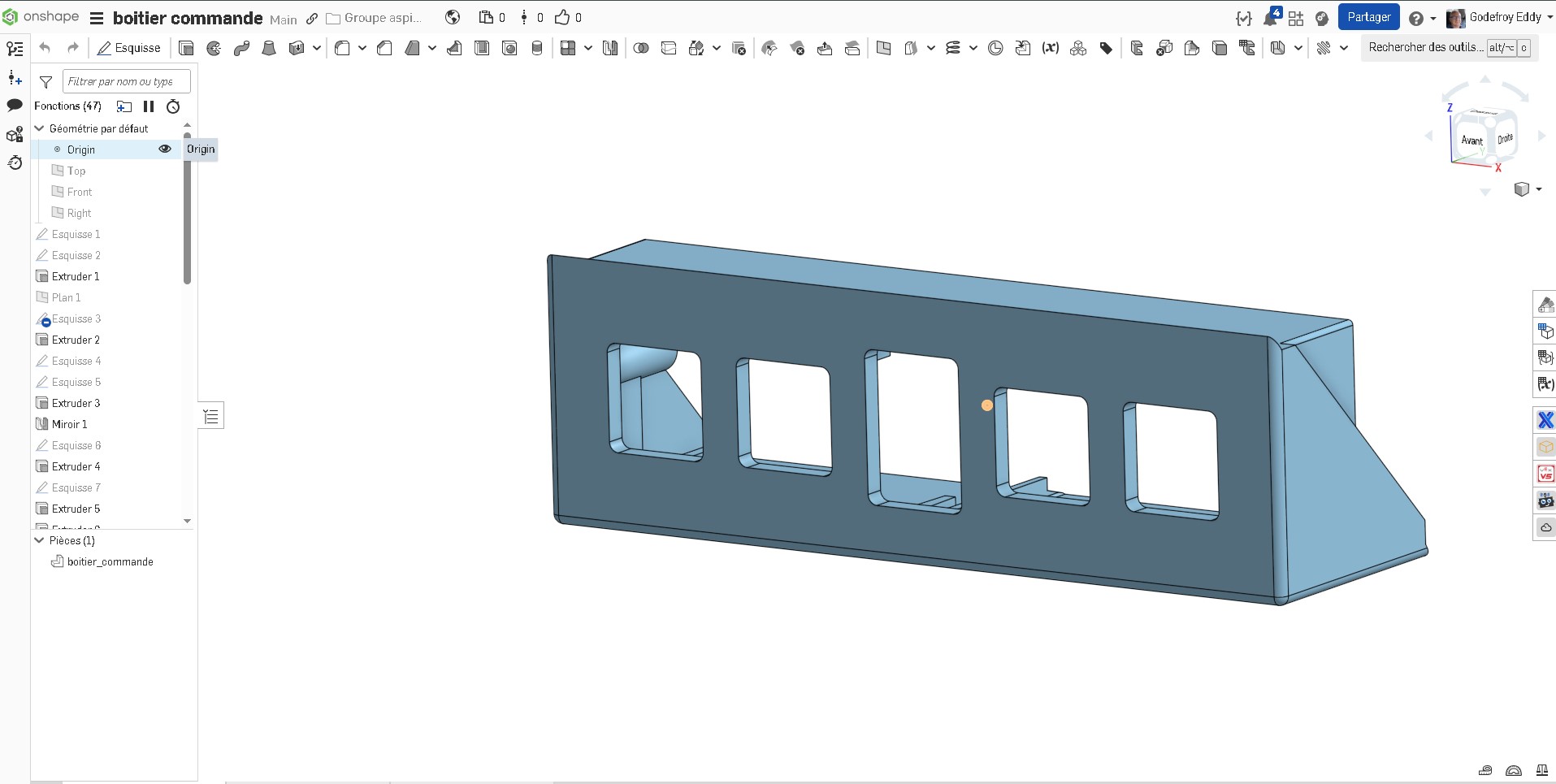Click the Avant face of view cube
This screenshot has height=784, width=1556.
[1471, 141]
